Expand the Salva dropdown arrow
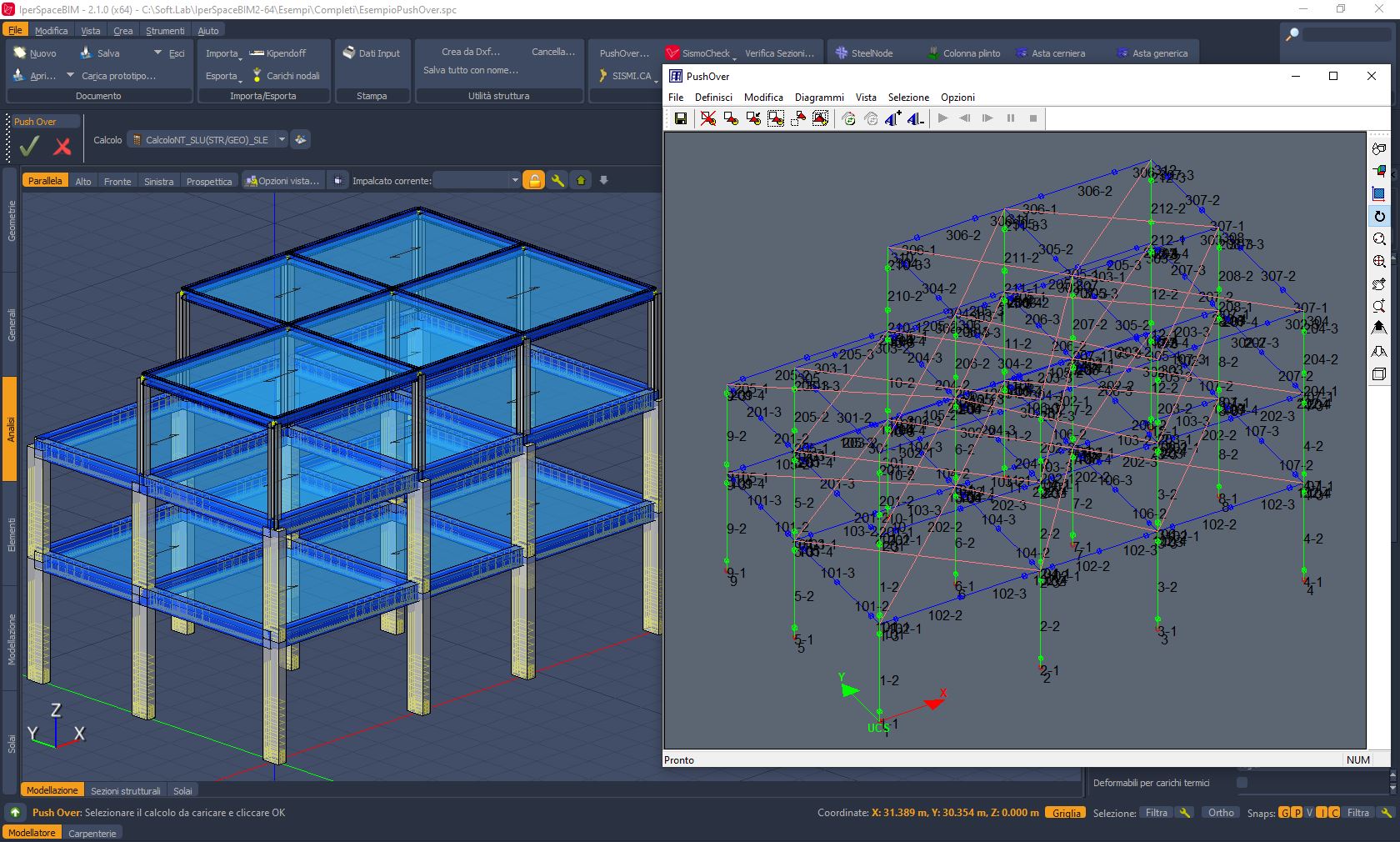The width and height of the screenshot is (1400, 842). click(x=157, y=53)
